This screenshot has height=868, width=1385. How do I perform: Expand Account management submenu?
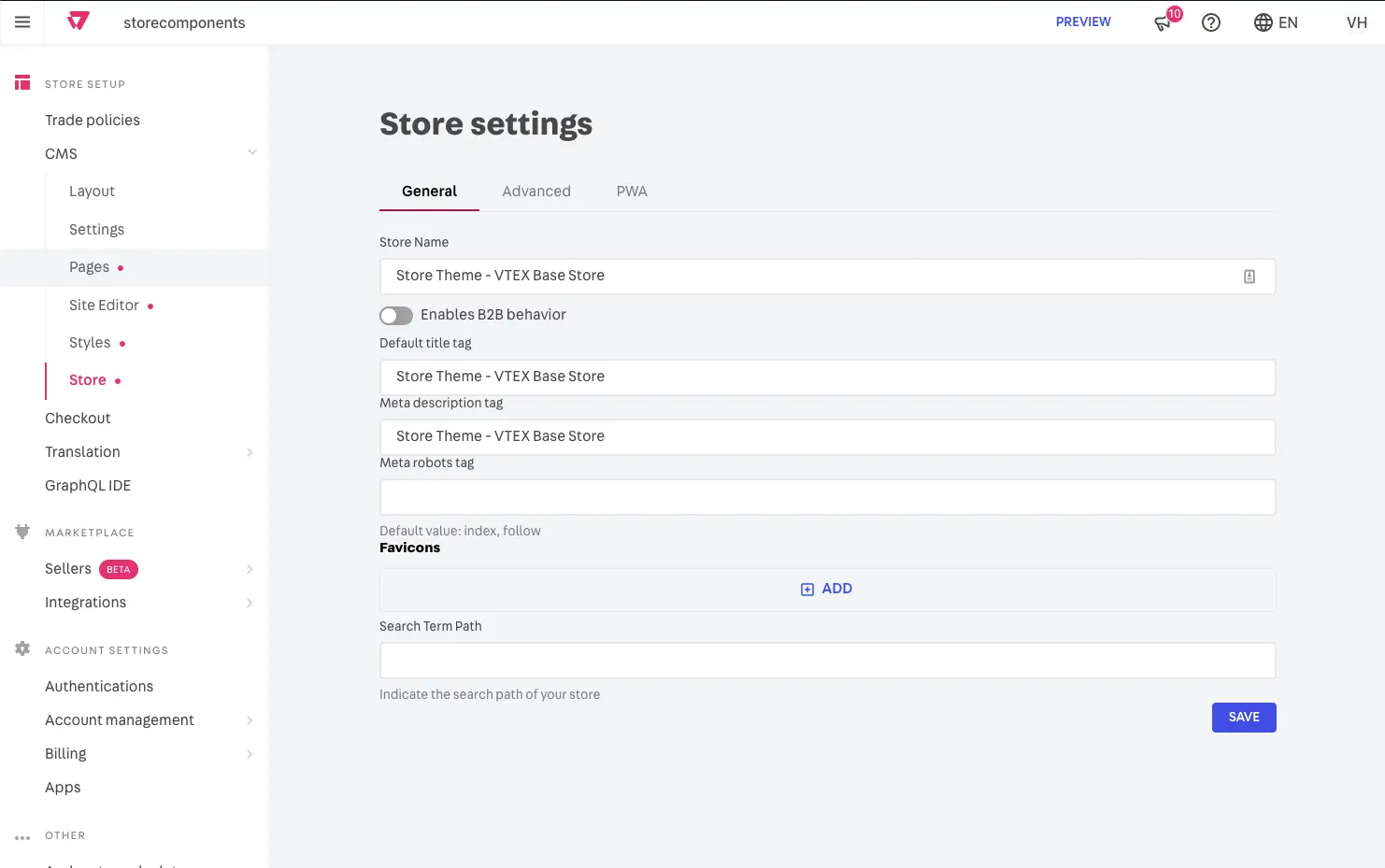[x=250, y=720]
